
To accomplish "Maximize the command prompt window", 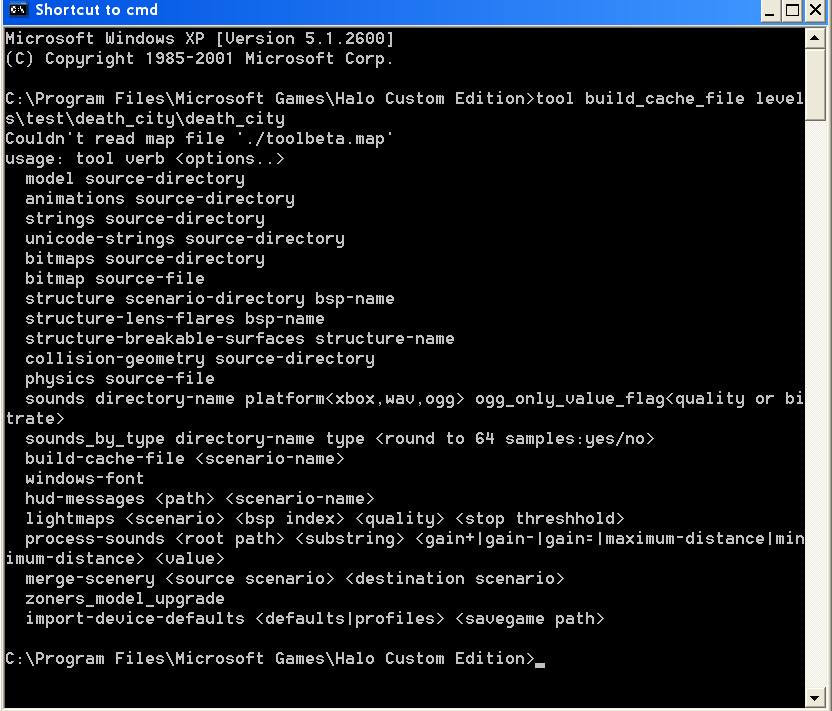I will [792, 11].
